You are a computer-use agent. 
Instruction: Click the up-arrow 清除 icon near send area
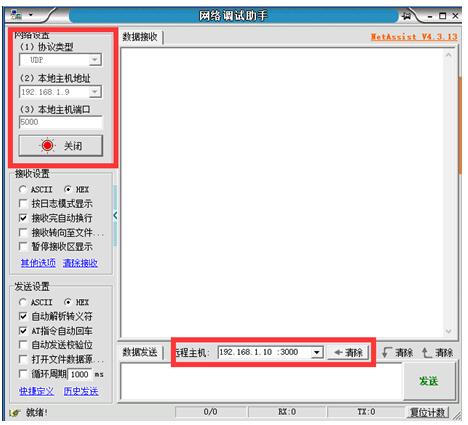pos(426,352)
